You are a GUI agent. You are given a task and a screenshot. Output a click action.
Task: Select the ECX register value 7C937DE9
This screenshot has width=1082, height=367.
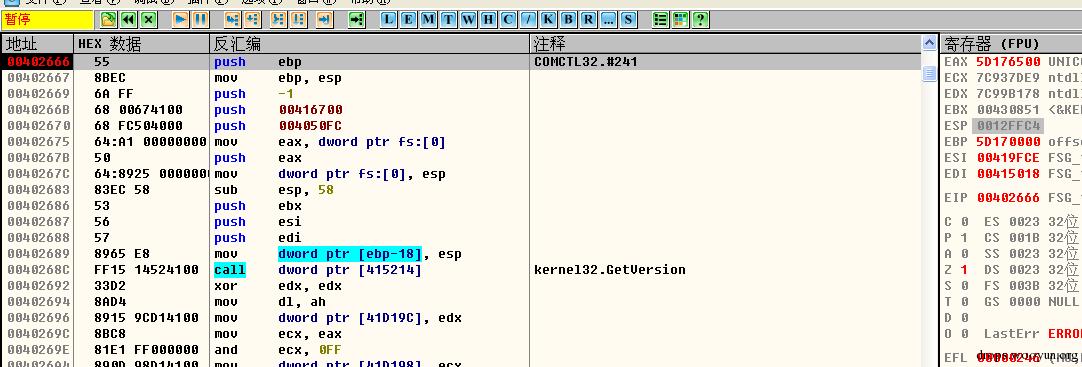1008,78
